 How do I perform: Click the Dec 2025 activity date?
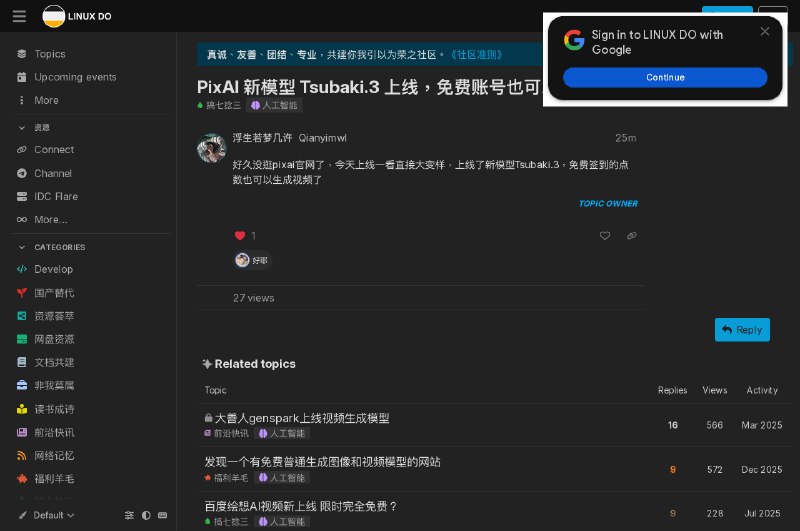click(762, 470)
